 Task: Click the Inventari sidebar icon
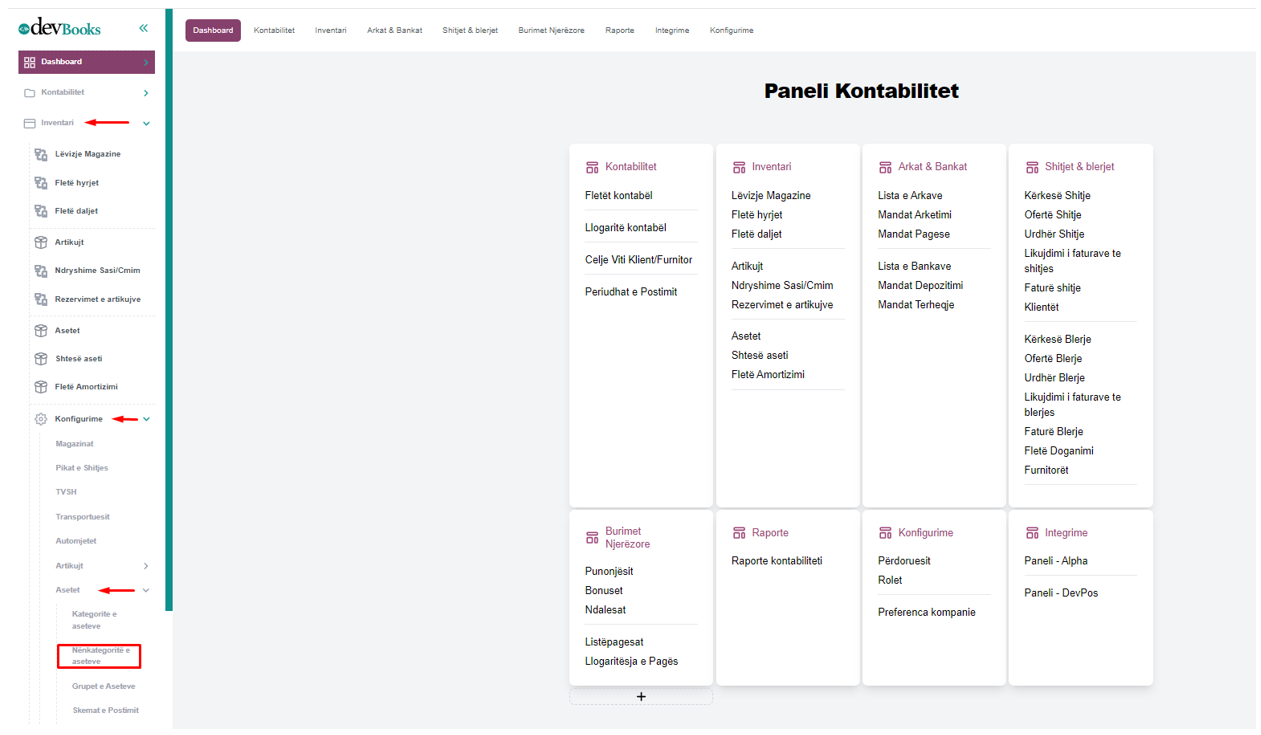(30, 123)
